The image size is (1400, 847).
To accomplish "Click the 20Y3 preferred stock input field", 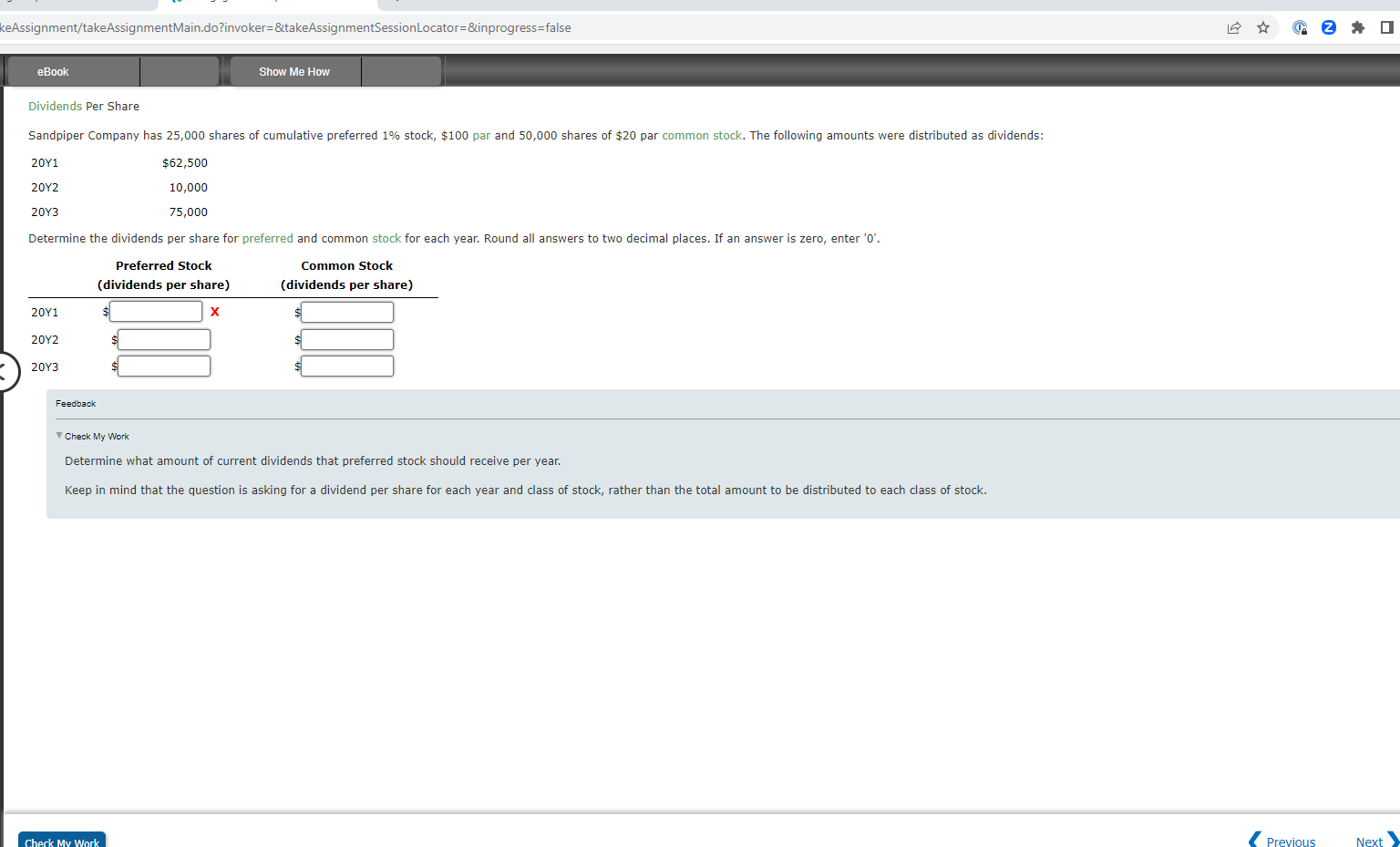I will point(164,366).
